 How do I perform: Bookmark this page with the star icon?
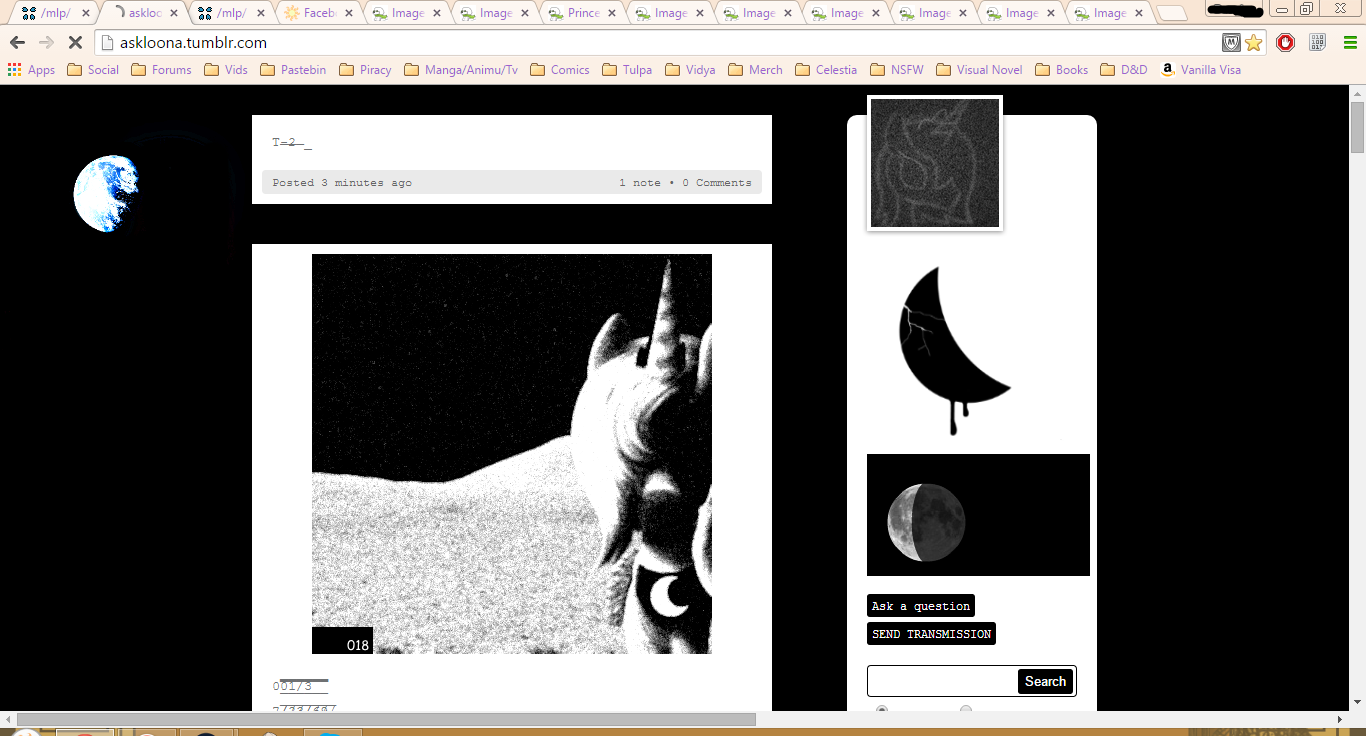[x=1254, y=43]
